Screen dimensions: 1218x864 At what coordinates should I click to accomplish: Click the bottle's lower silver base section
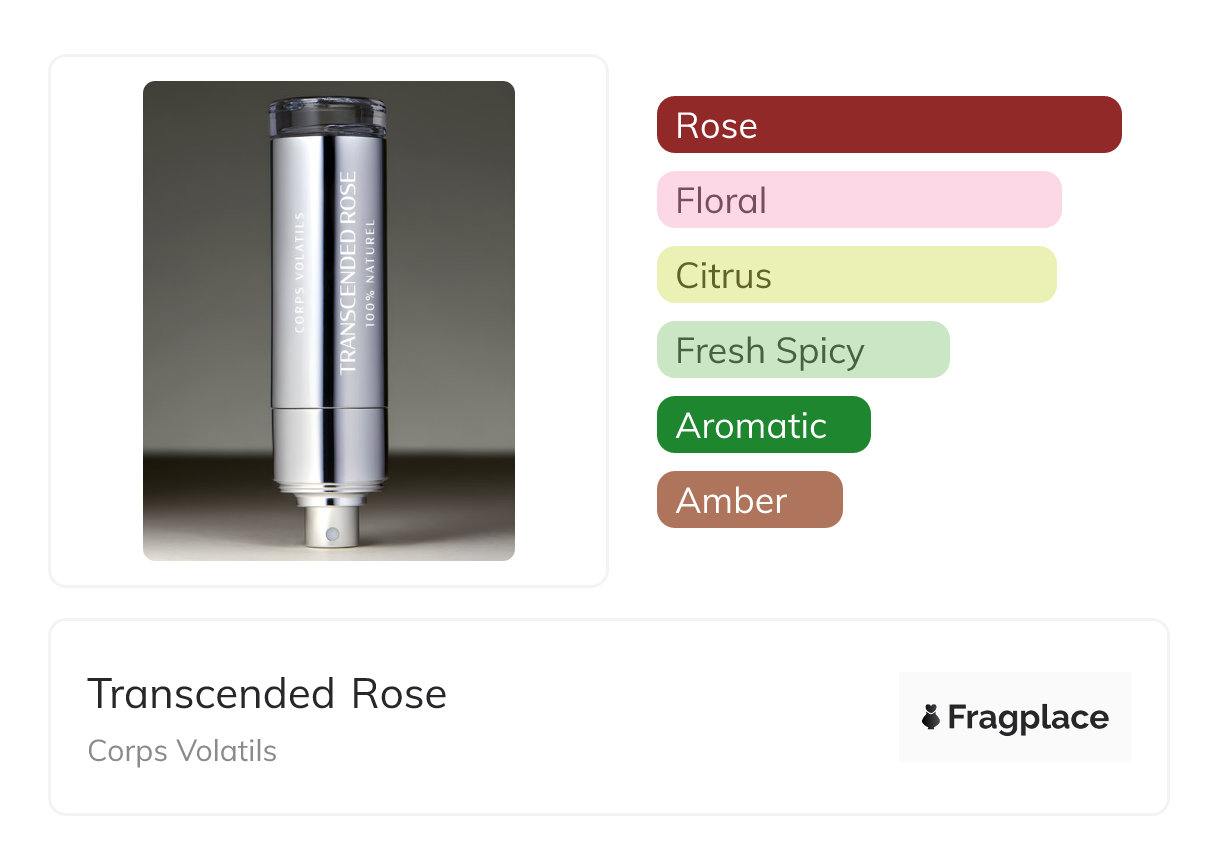coord(327,443)
